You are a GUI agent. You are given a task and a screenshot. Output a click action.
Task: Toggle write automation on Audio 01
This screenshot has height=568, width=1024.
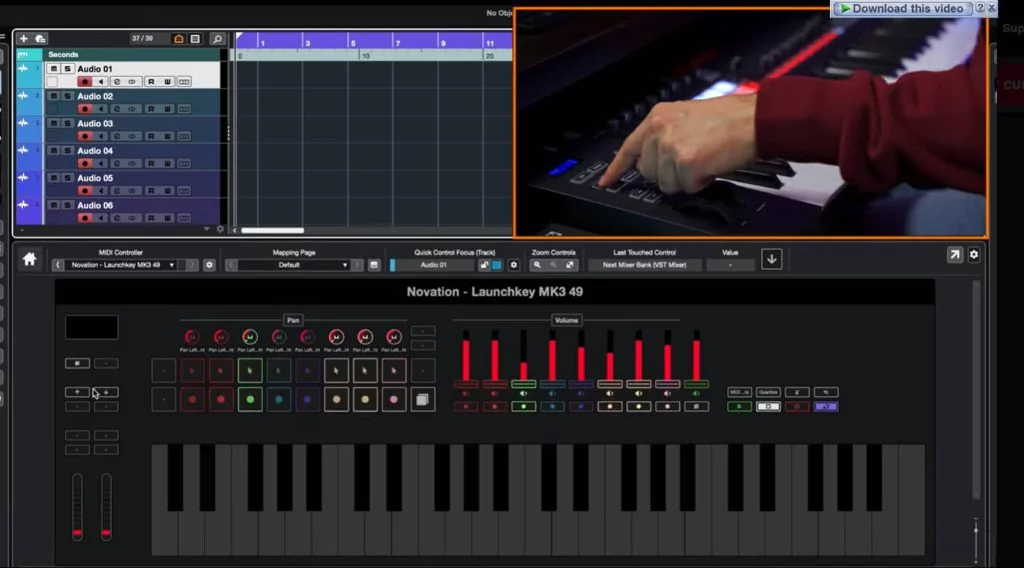[x=167, y=82]
